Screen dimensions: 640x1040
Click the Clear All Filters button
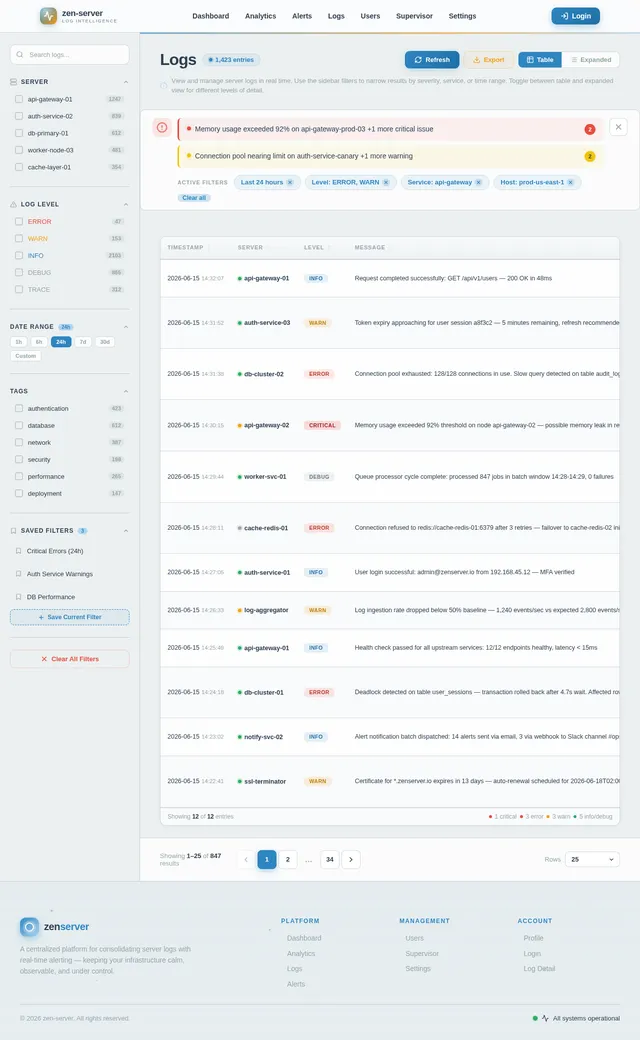[x=70, y=659]
